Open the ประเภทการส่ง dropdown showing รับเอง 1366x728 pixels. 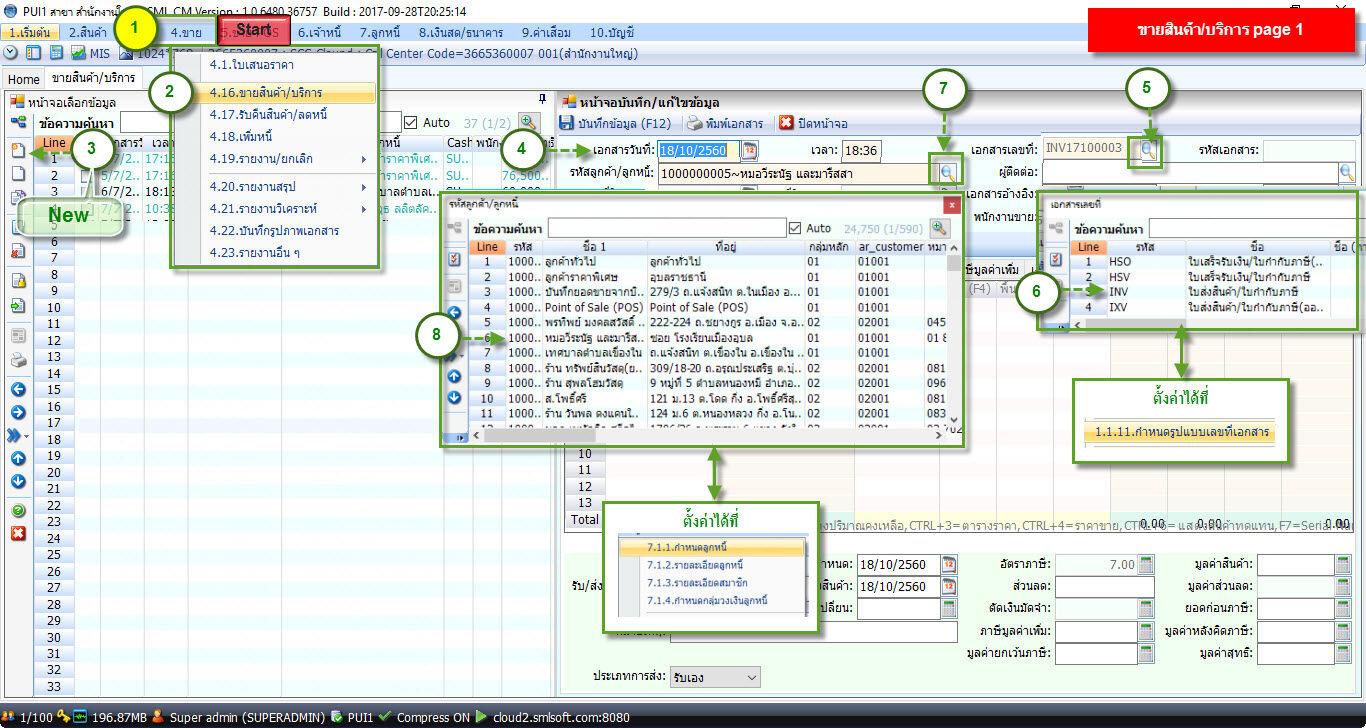[x=715, y=677]
